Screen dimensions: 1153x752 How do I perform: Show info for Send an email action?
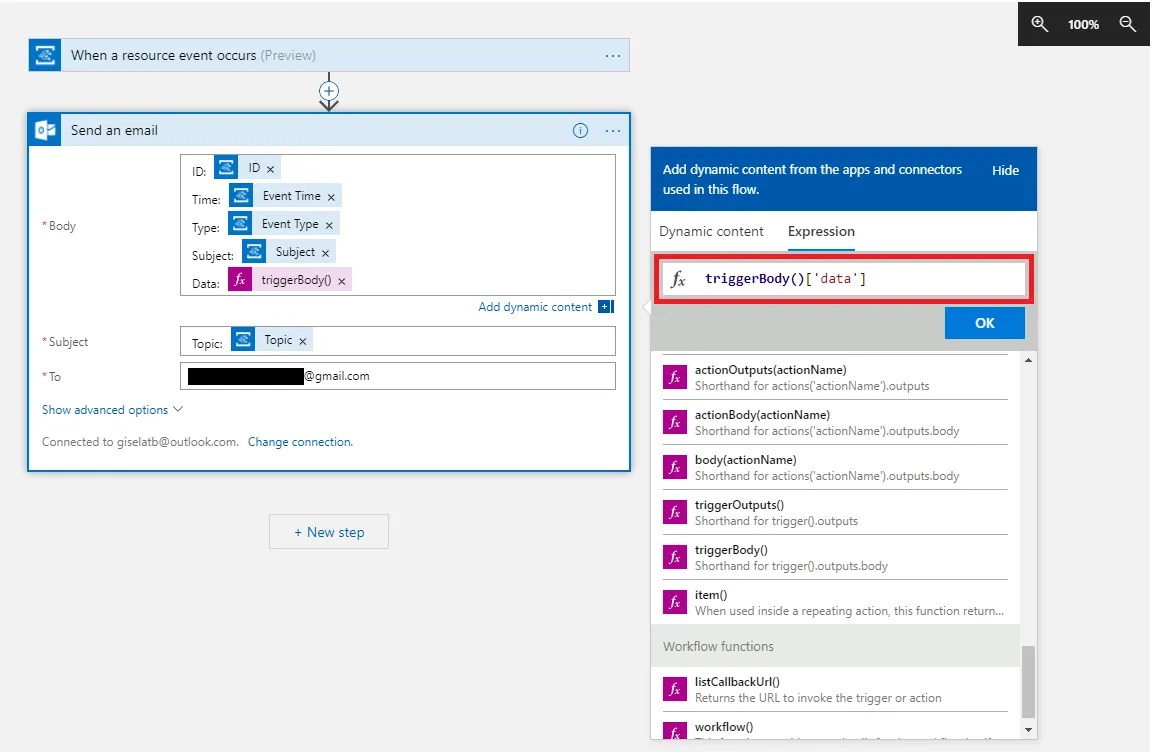tap(580, 131)
